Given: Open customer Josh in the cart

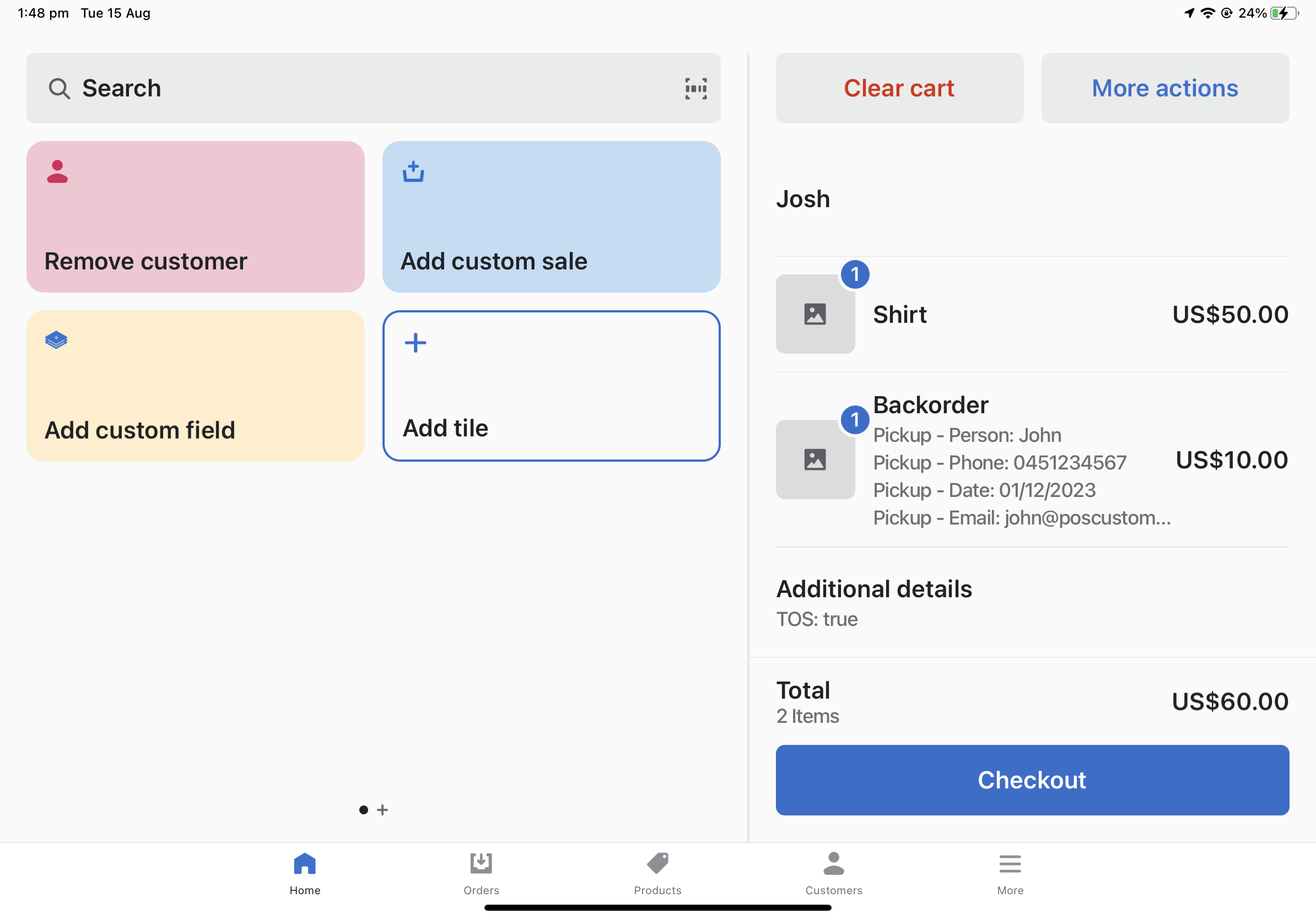Looking at the screenshot, I should click(803, 199).
